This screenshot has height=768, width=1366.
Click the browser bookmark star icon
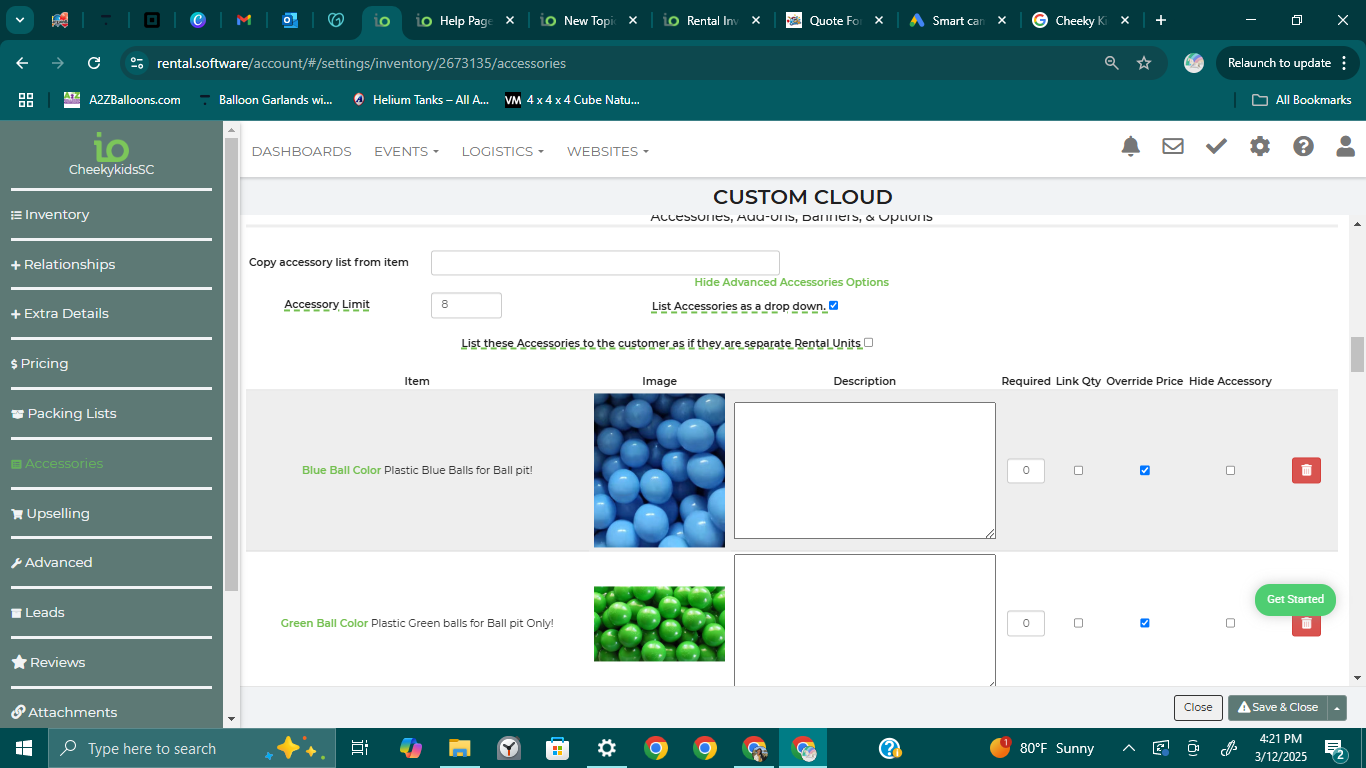coord(1144,63)
